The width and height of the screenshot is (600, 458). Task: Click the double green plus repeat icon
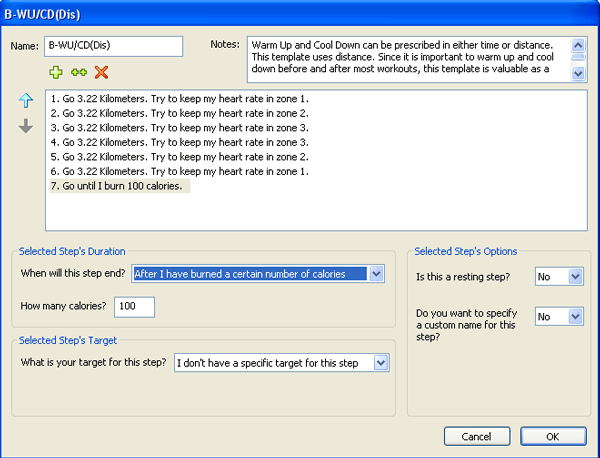[x=79, y=72]
